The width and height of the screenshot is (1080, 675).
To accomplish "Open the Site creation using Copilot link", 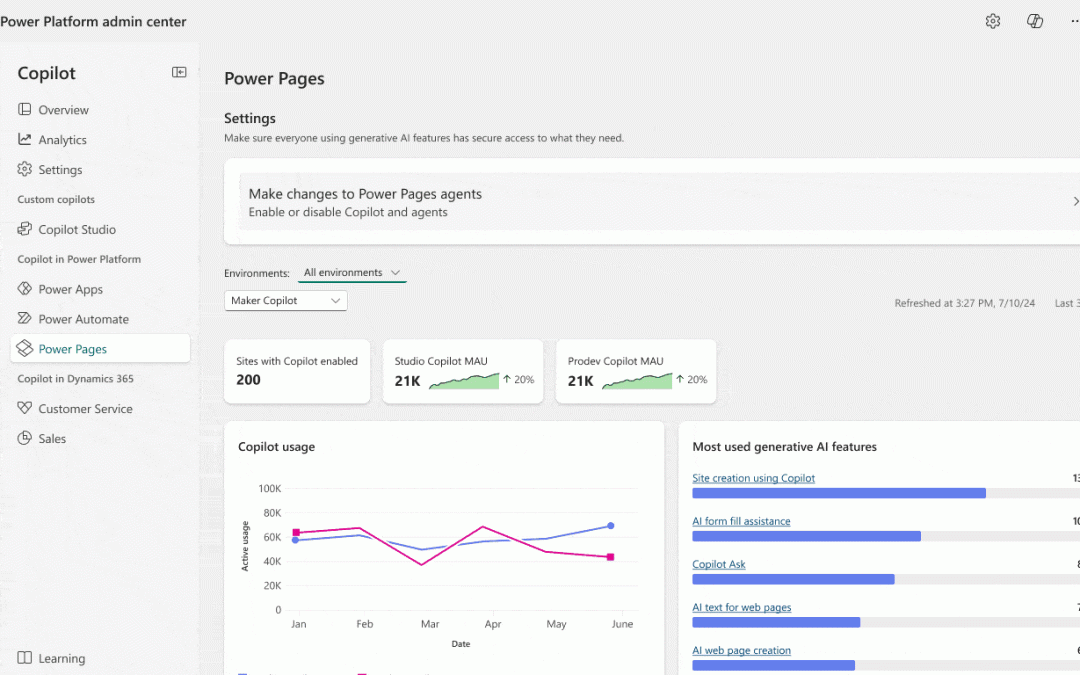I will [x=753, y=478].
